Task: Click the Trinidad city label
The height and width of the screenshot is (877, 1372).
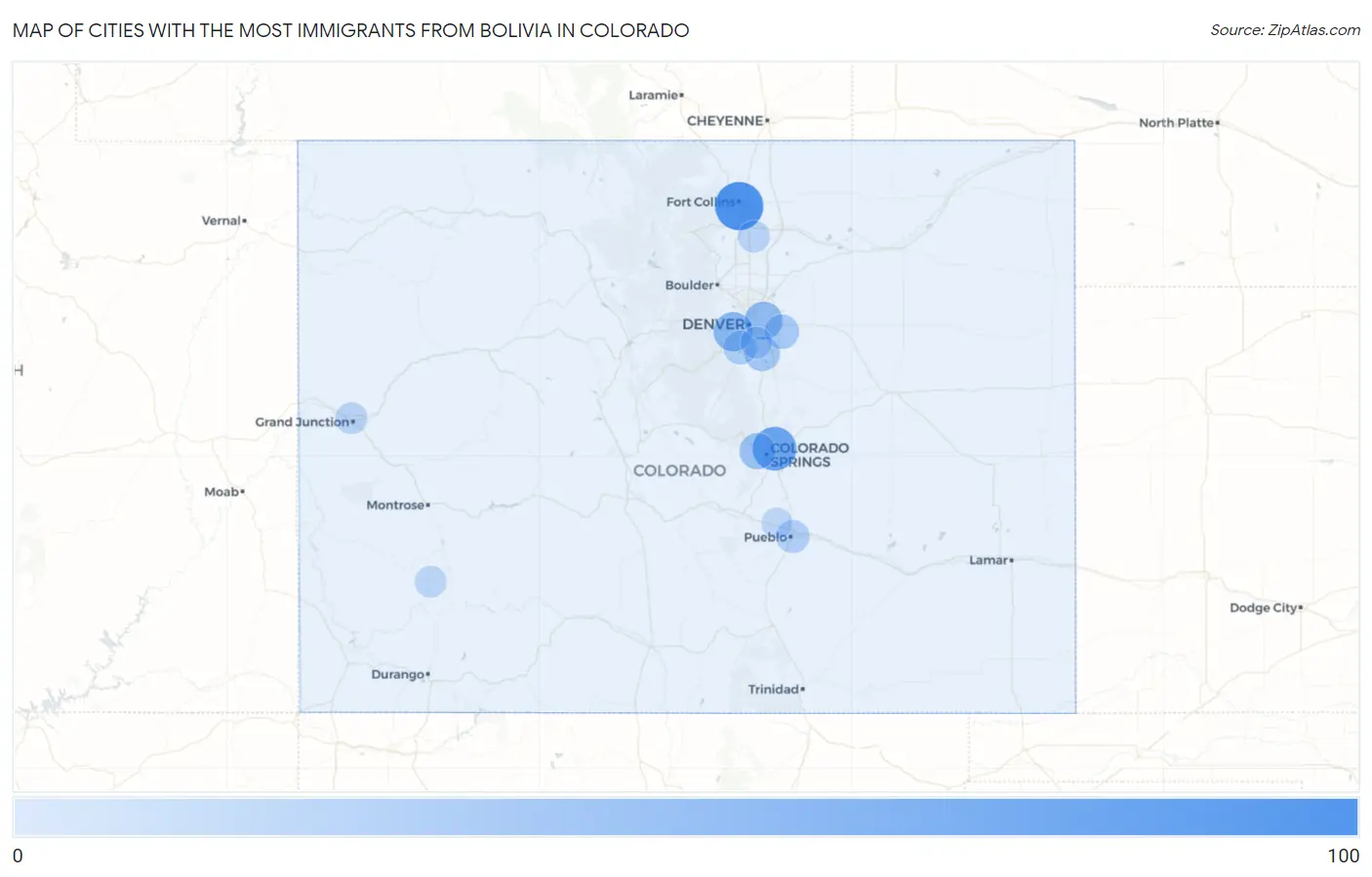Action: coord(774,689)
